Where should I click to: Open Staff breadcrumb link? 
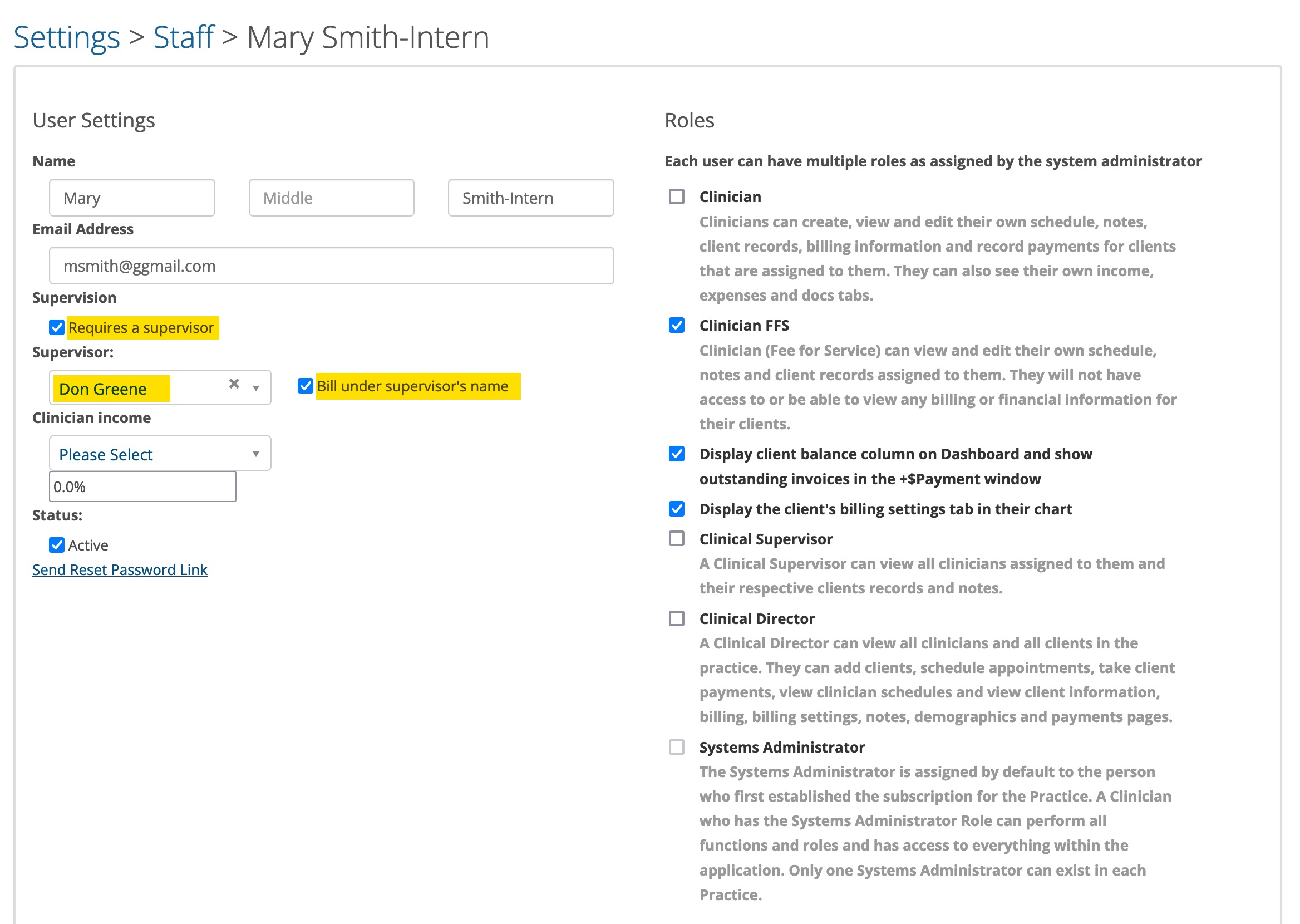coord(183,37)
